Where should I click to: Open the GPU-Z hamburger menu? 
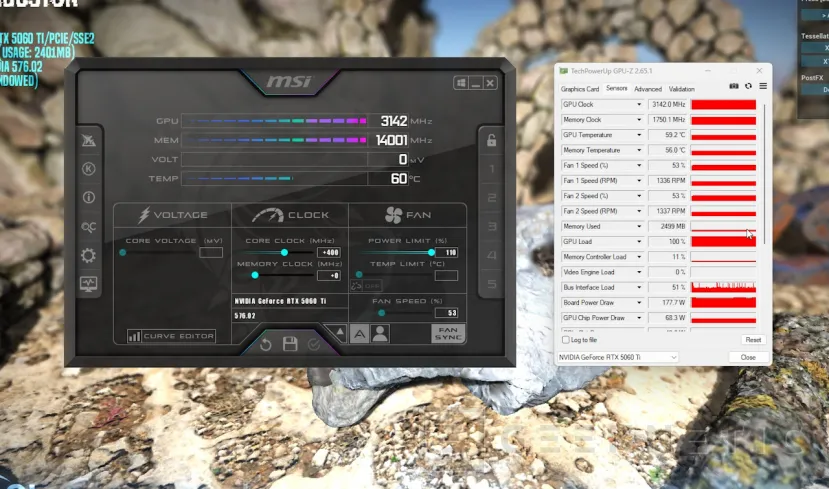coord(763,86)
